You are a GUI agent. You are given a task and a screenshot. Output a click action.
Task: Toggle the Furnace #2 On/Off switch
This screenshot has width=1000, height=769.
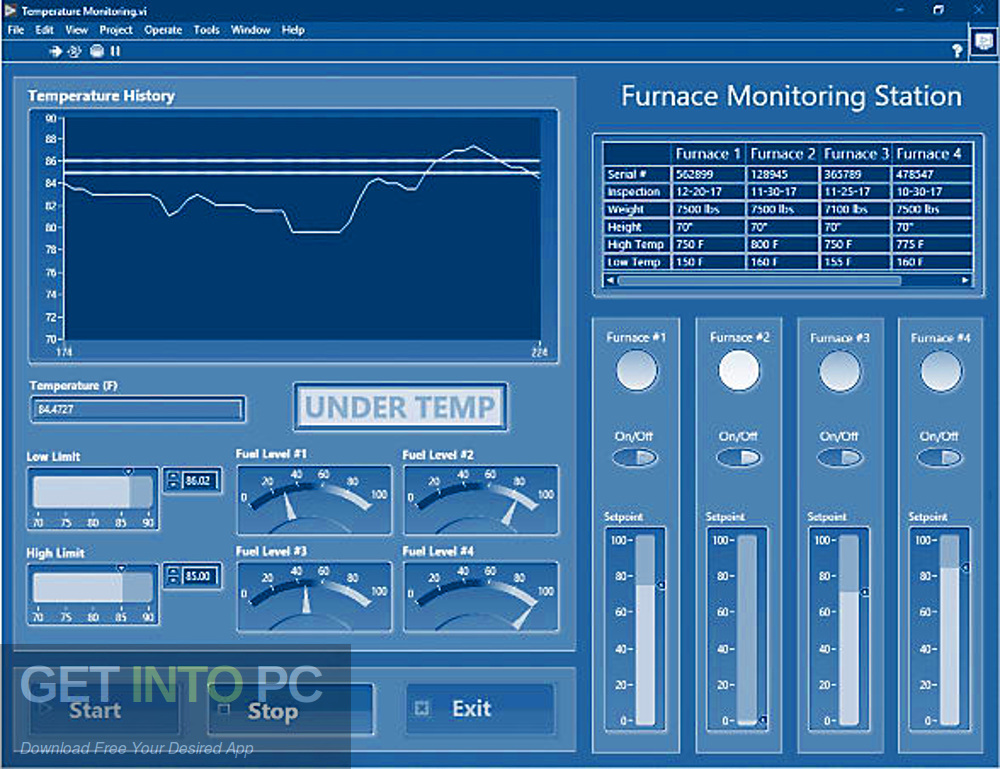[739, 457]
